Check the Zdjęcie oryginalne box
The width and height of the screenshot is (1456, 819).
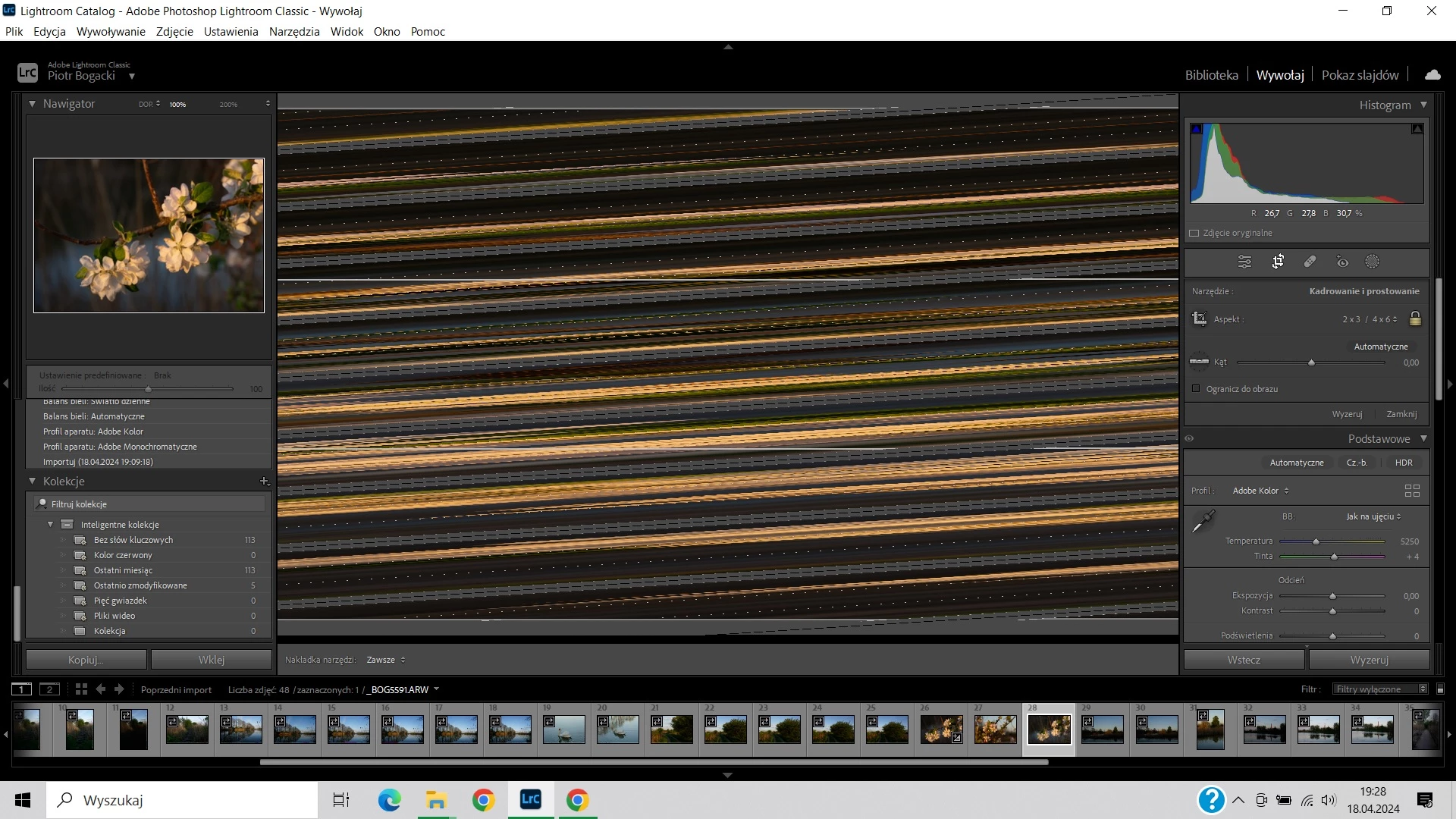[x=1194, y=233]
